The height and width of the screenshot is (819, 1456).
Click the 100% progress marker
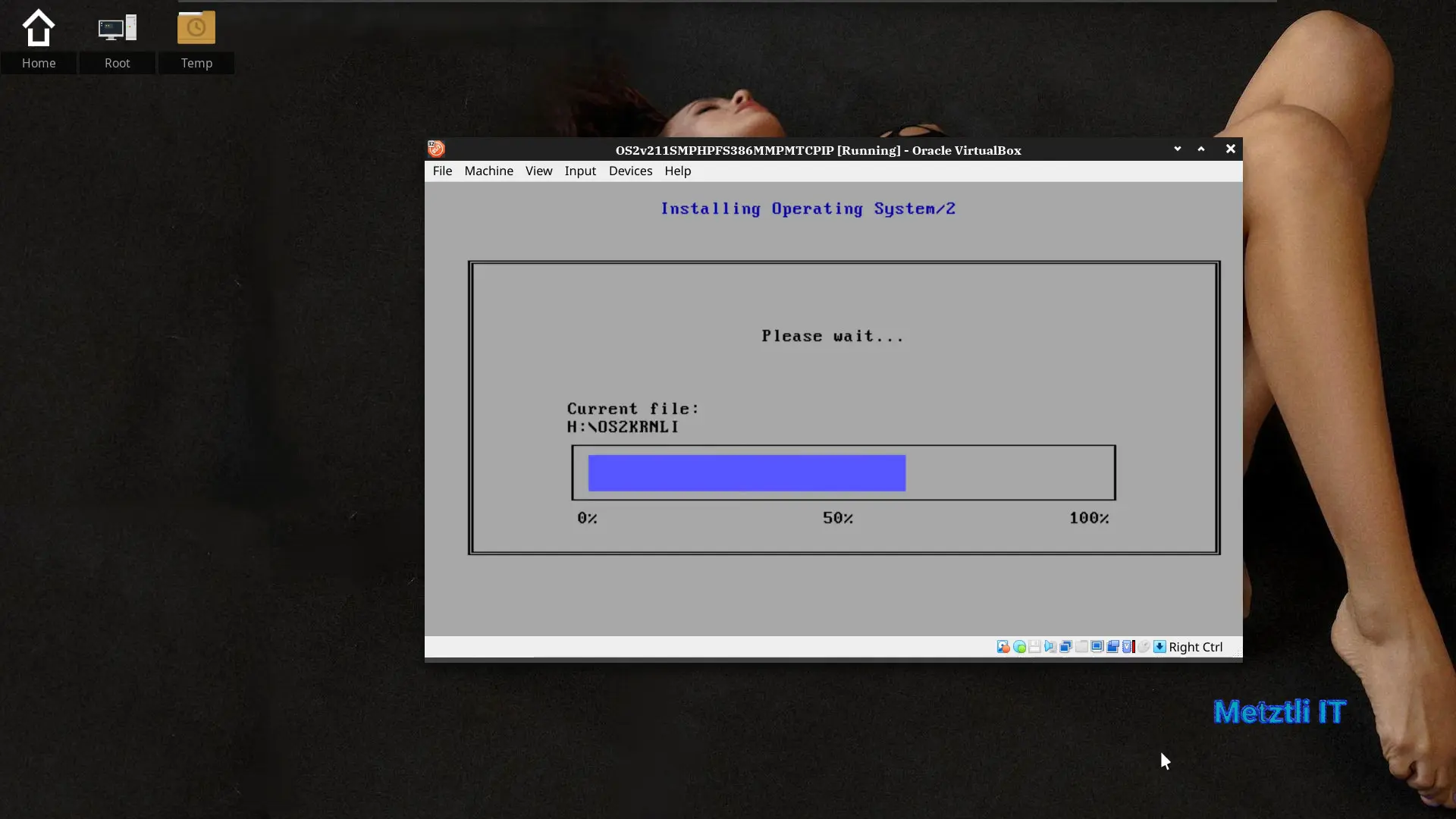click(1089, 518)
